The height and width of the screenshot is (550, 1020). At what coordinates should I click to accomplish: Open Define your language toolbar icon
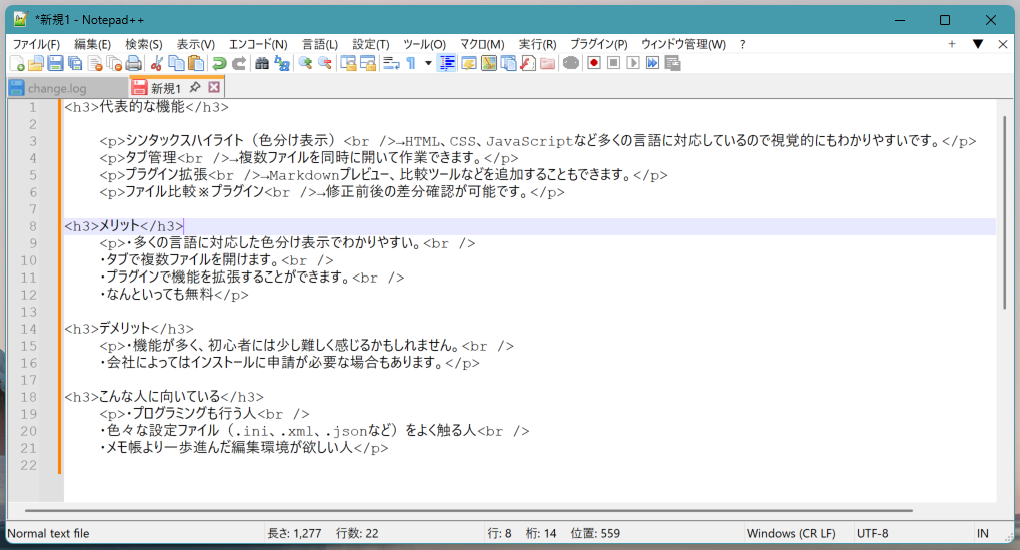tap(468, 63)
